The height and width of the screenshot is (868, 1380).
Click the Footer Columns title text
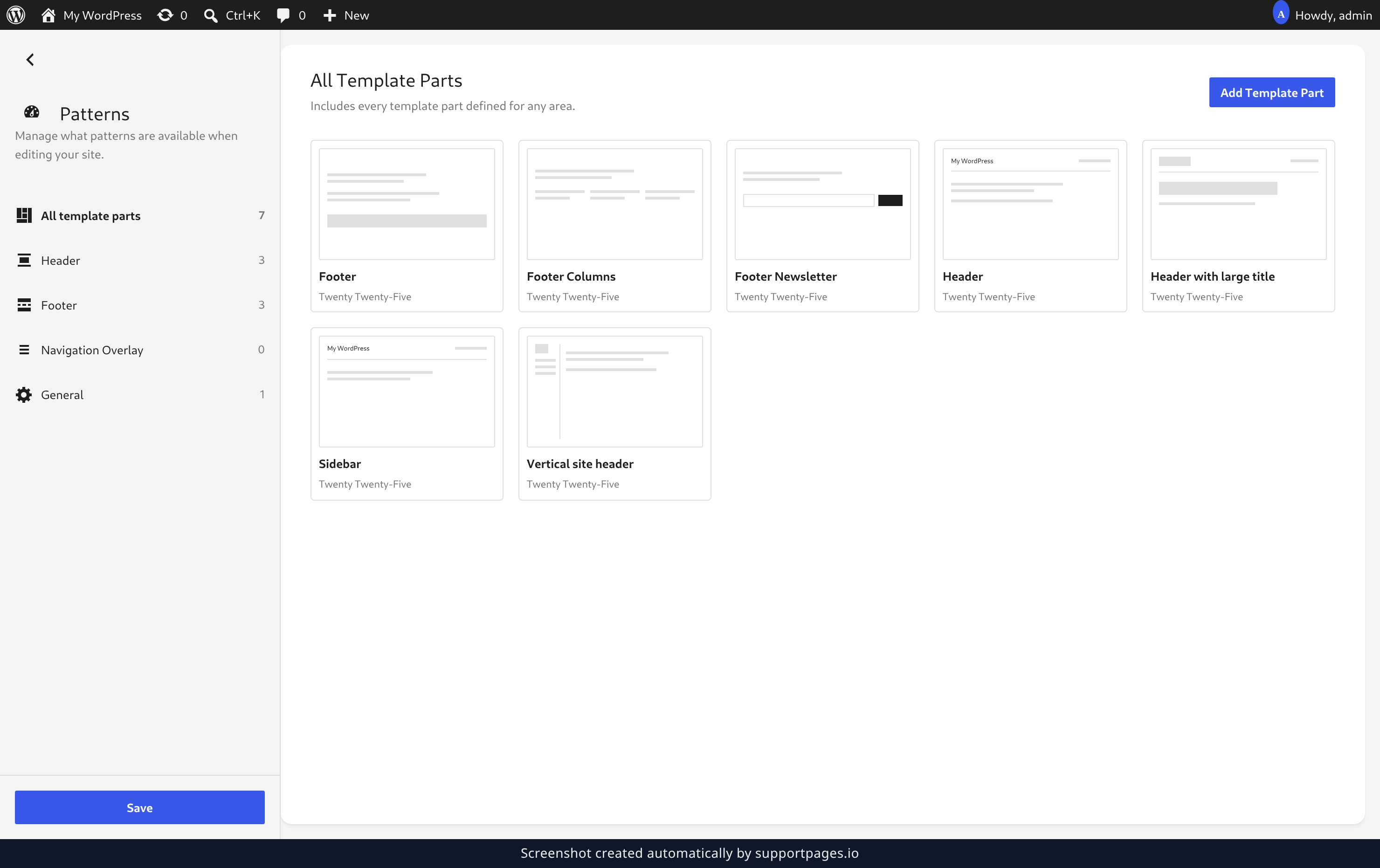571,276
